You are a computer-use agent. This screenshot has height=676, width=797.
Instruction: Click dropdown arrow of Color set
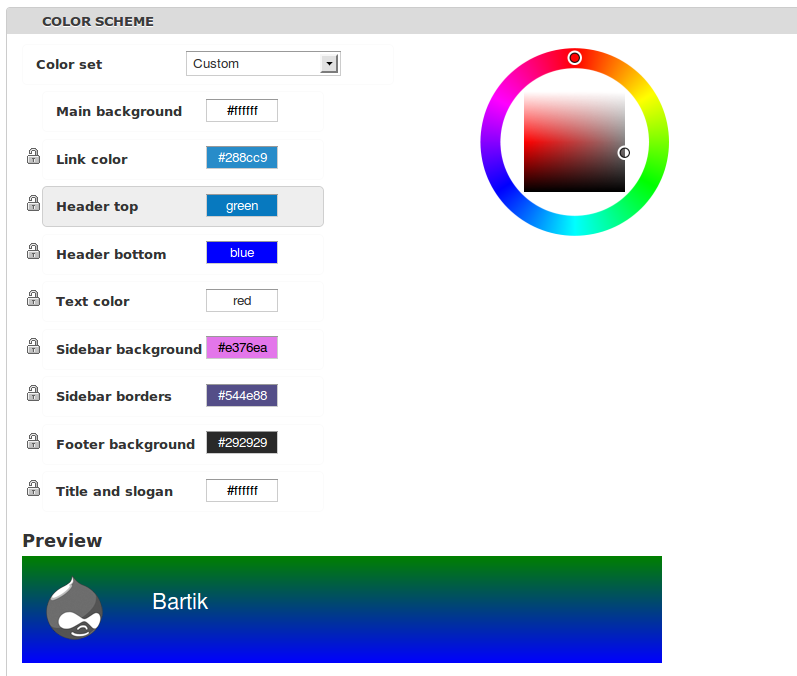[x=329, y=64]
